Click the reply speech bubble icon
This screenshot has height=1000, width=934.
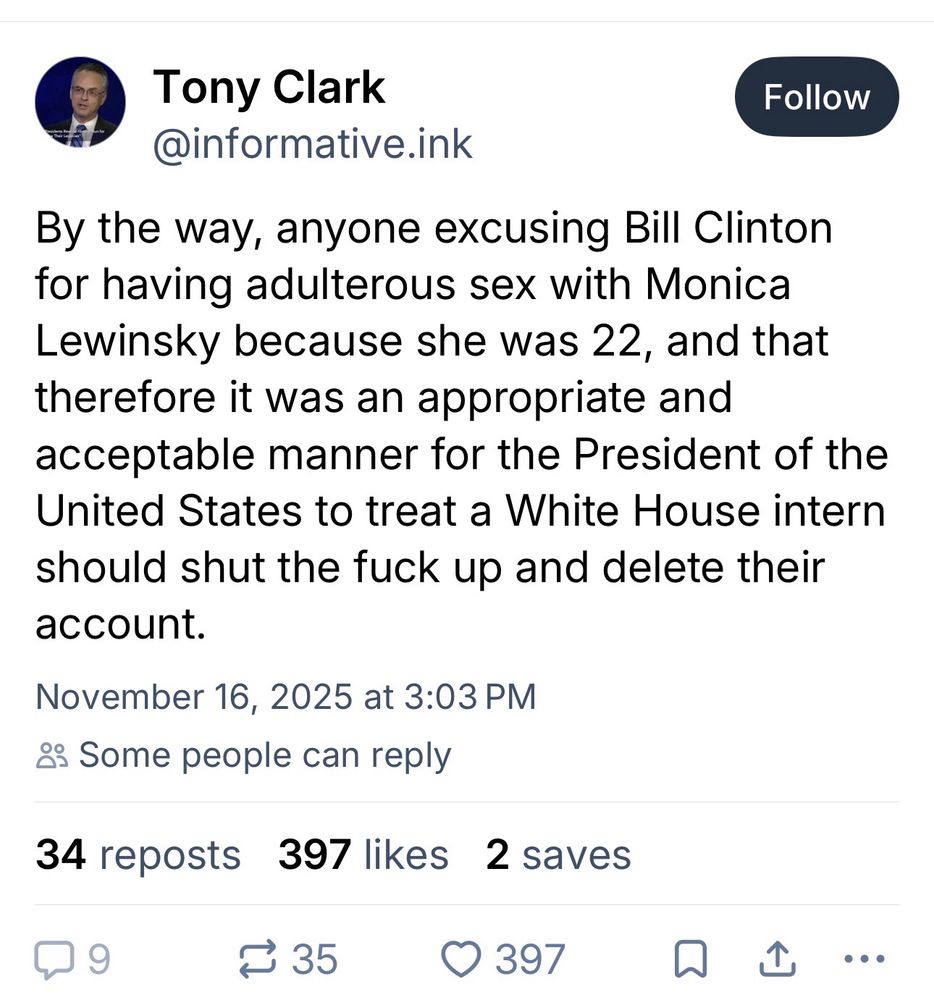(54, 959)
